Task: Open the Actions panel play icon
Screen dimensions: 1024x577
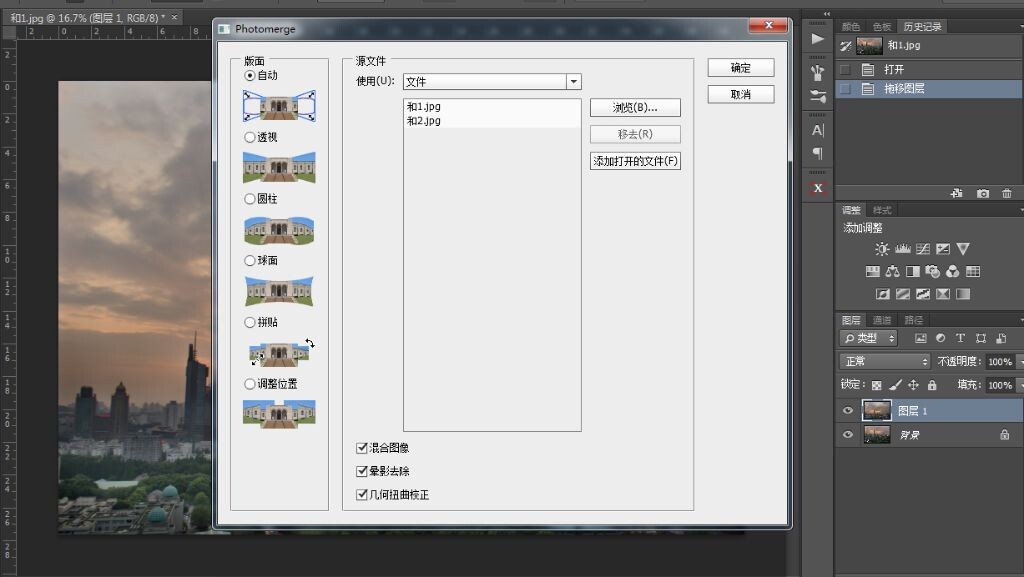Action: (817, 39)
